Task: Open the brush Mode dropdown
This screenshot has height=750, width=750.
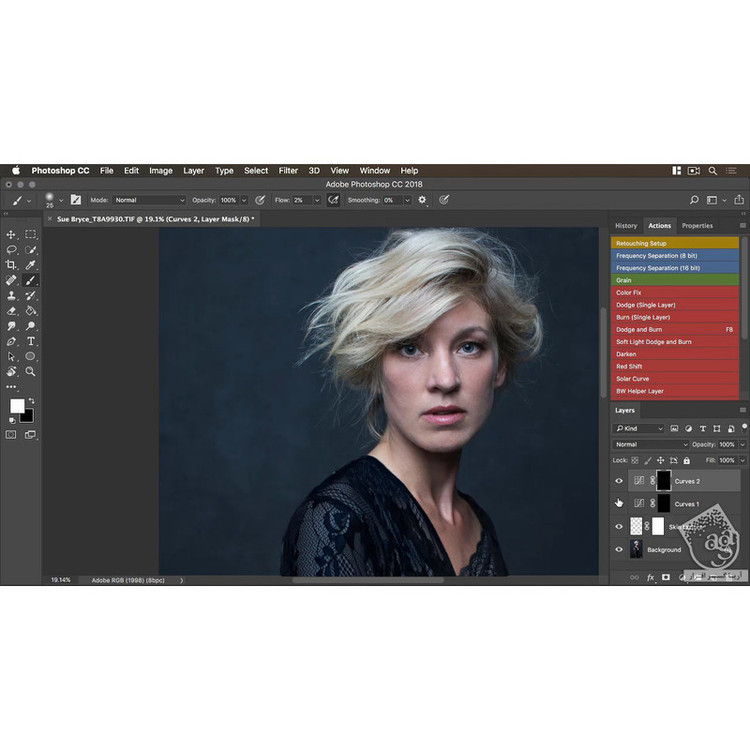Action: (149, 200)
